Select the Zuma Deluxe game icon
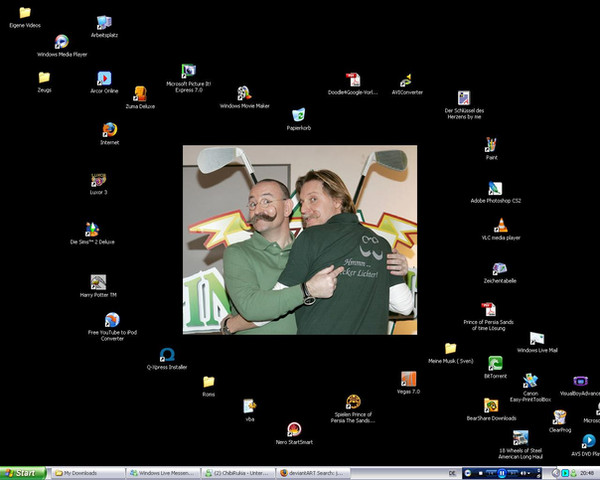Screen dimensions: 600x480 pos(139,93)
